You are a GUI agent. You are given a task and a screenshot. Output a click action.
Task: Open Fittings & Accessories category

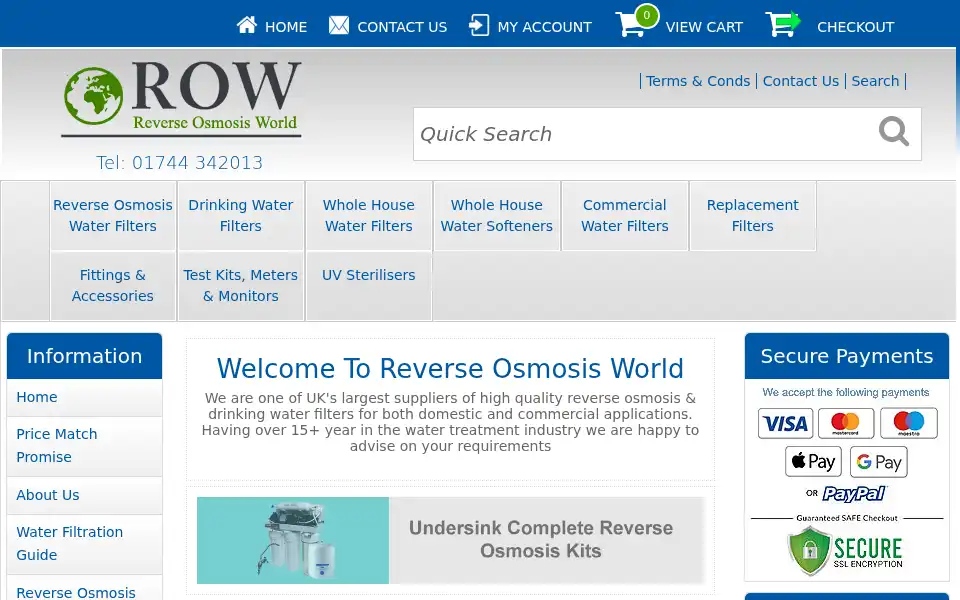113,285
